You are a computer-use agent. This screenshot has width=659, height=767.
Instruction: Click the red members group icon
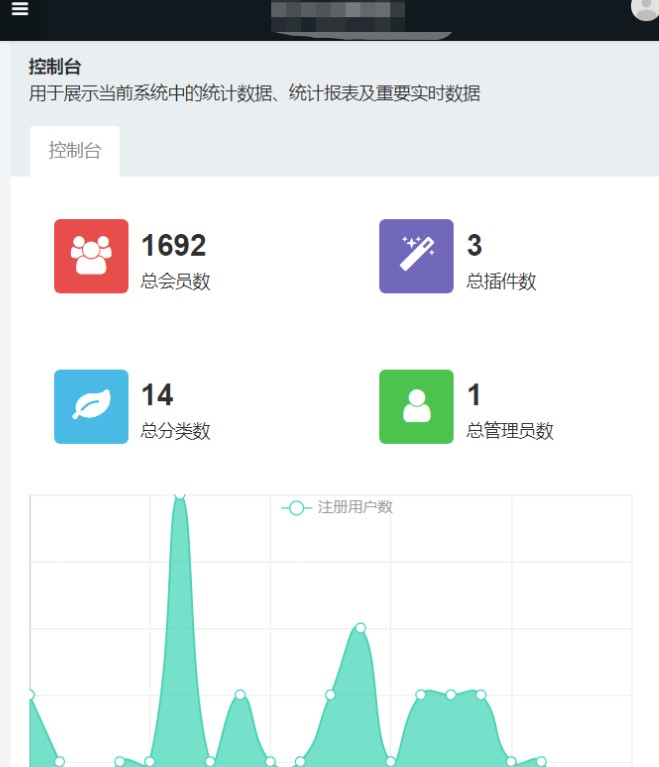tap(91, 256)
